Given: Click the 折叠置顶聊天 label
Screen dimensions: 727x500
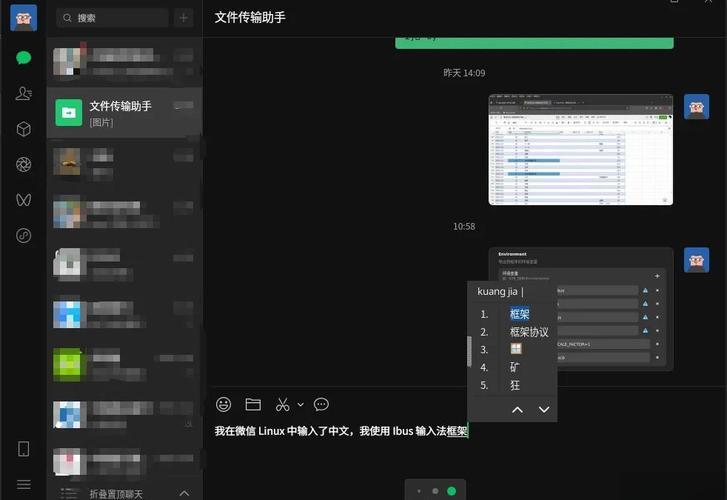Looking at the screenshot, I should click(x=116, y=494).
